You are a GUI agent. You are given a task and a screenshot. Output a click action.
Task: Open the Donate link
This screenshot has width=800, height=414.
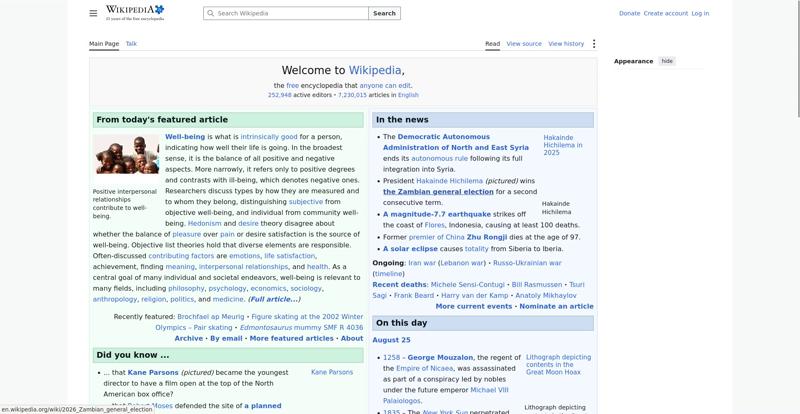point(629,13)
